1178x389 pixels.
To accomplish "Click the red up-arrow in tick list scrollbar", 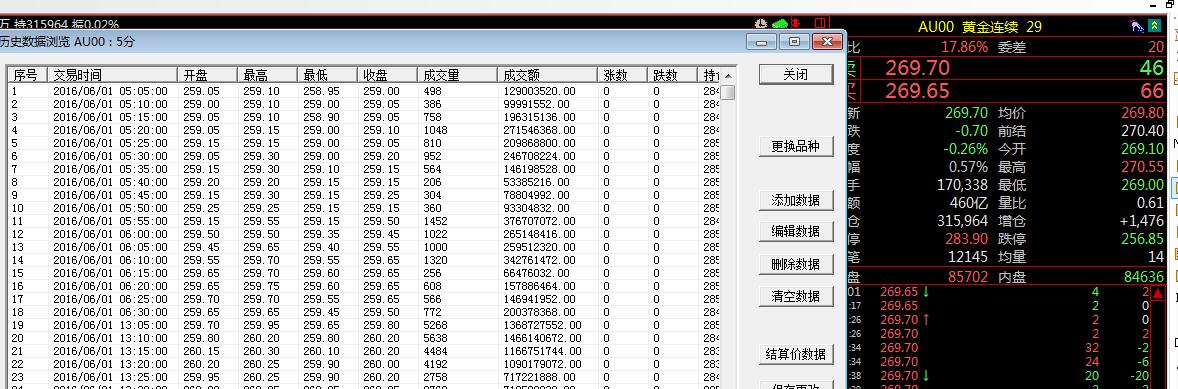I will pos(1158,293).
